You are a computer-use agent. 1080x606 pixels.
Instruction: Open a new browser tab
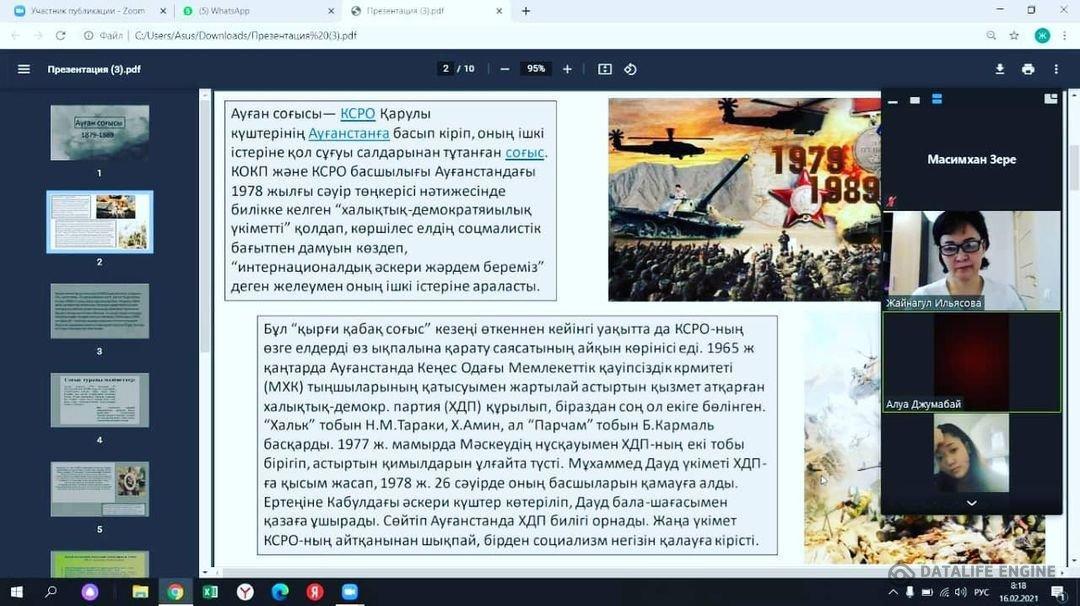[x=526, y=12]
